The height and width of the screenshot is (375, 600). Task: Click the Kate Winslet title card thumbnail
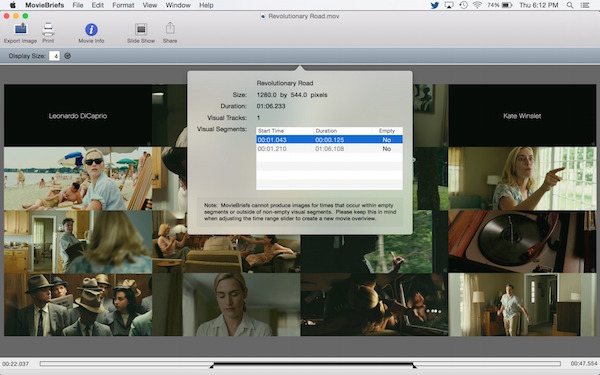pyautogui.click(x=522, y=116)
